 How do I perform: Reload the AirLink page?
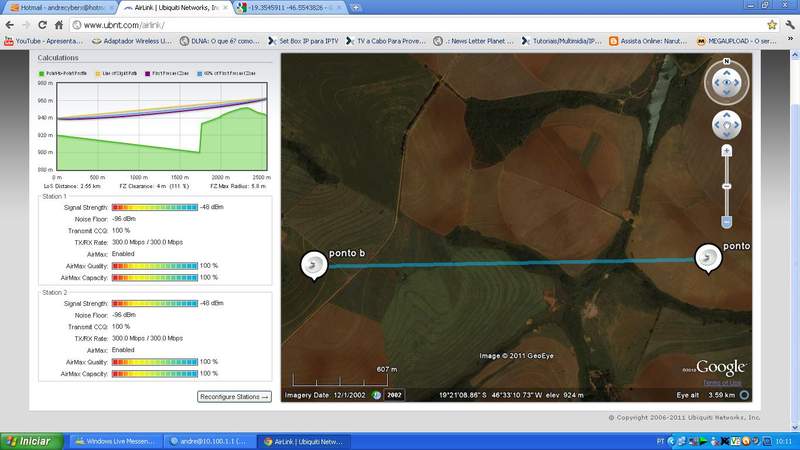click(x=42, y=24)
